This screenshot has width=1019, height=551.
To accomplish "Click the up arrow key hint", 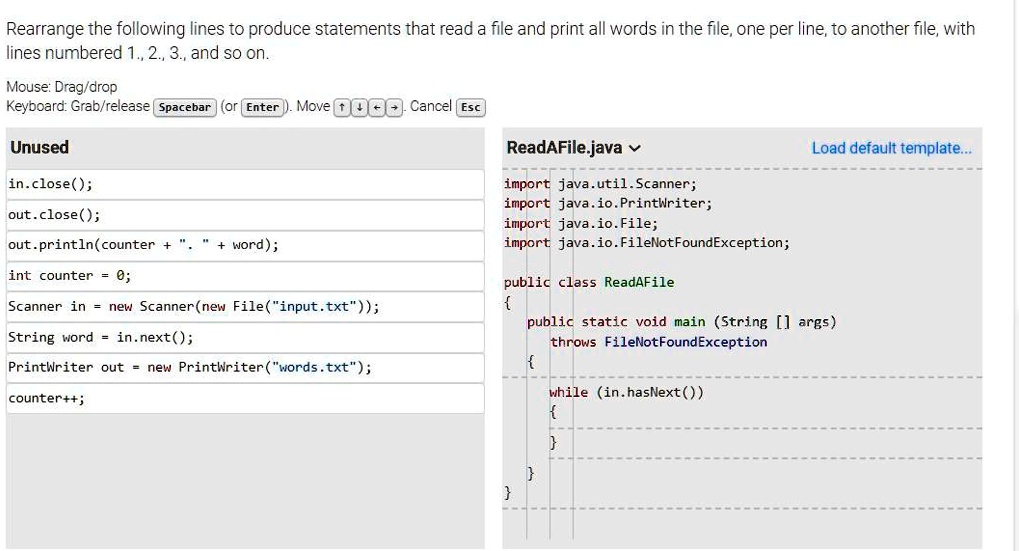I will [x=342, y=107].
